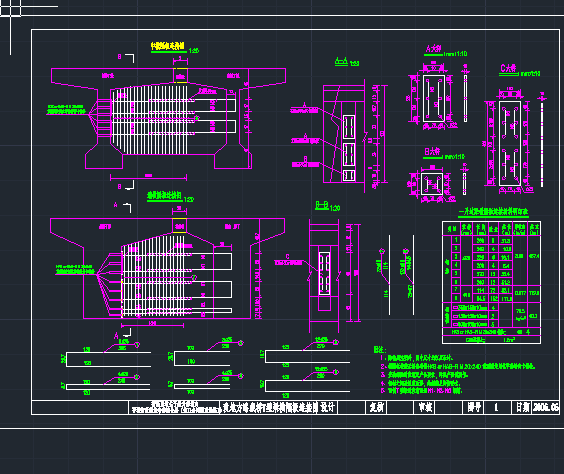Pick the yellow joint rectangle in the lower elevation

(179, 225)
